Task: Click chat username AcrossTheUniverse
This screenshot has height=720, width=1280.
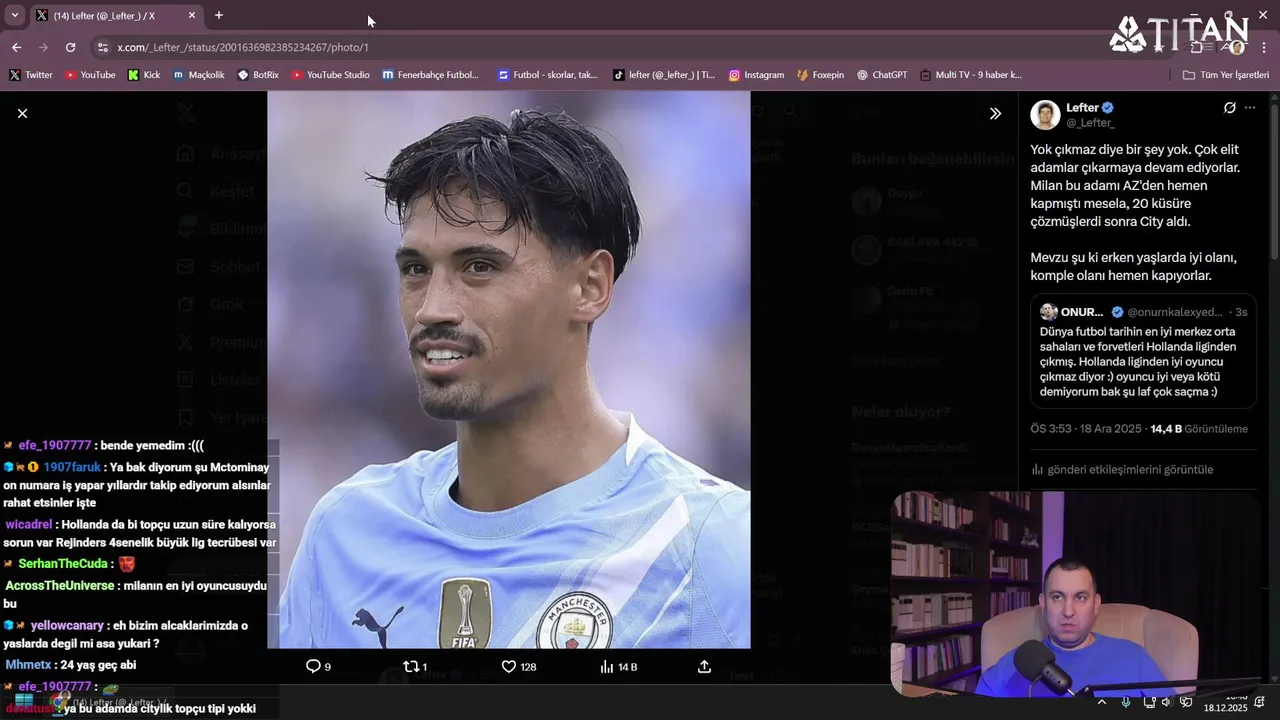Action: pyautogui.click(x=60, y=585)
